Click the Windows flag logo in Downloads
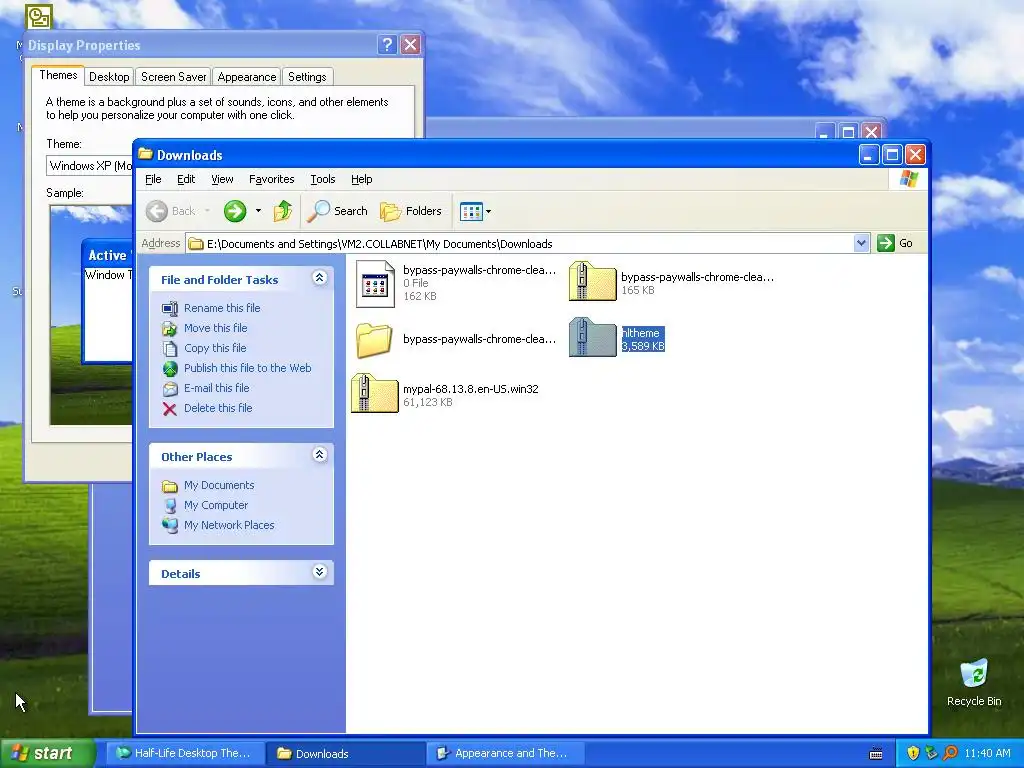The image size is (1024, 768). coord(908,179)
